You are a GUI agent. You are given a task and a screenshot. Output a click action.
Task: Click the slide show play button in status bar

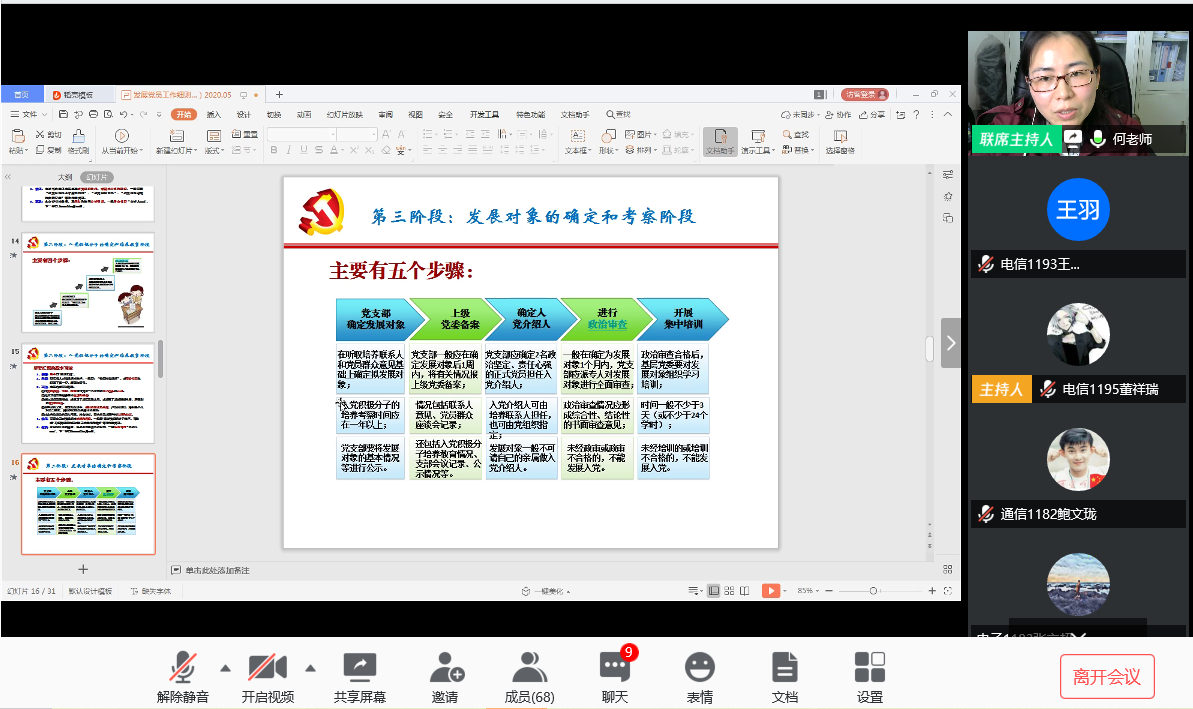(770, 591)
